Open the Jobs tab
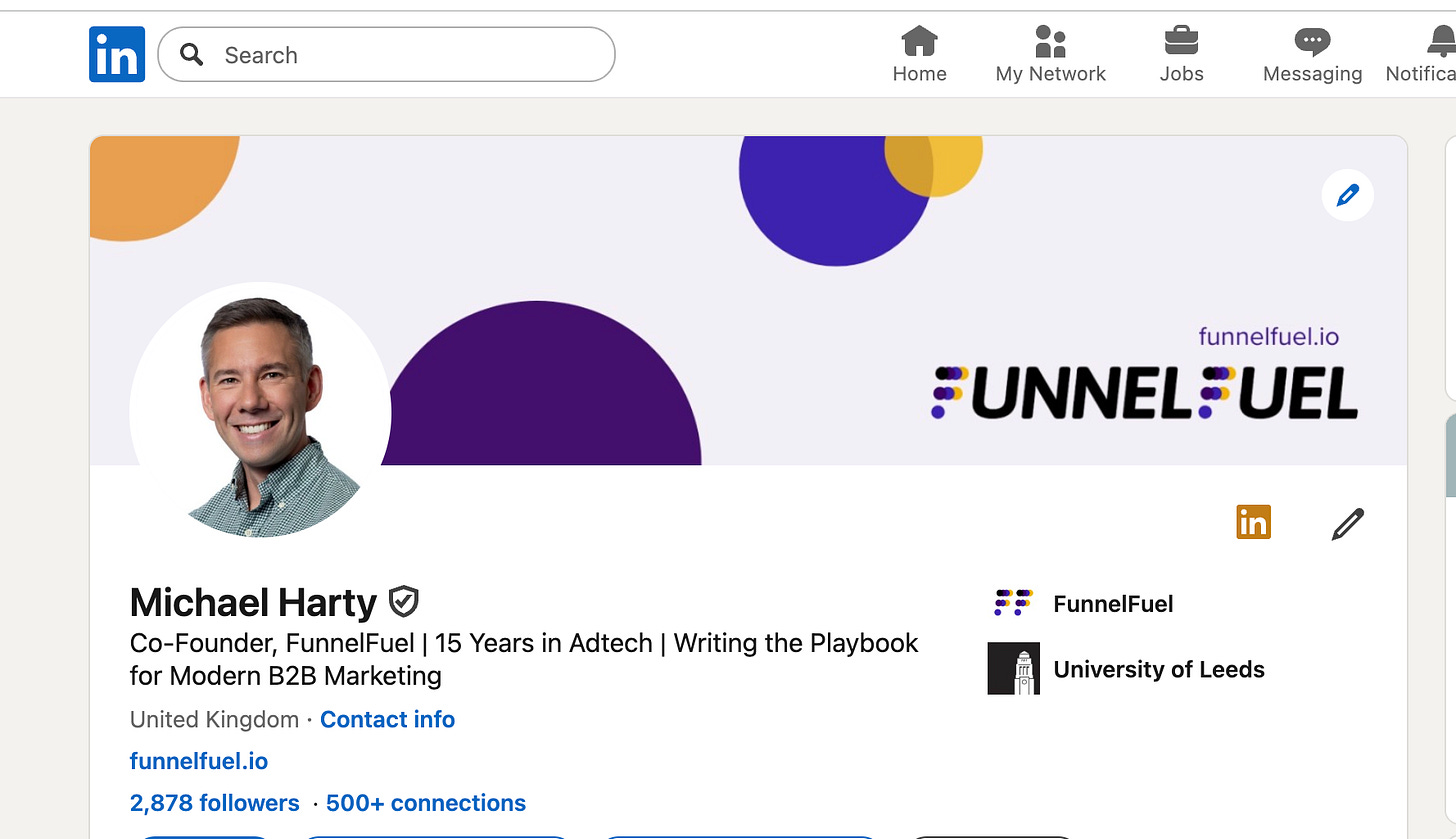 pyautogui.click(x=1181, y=55)
